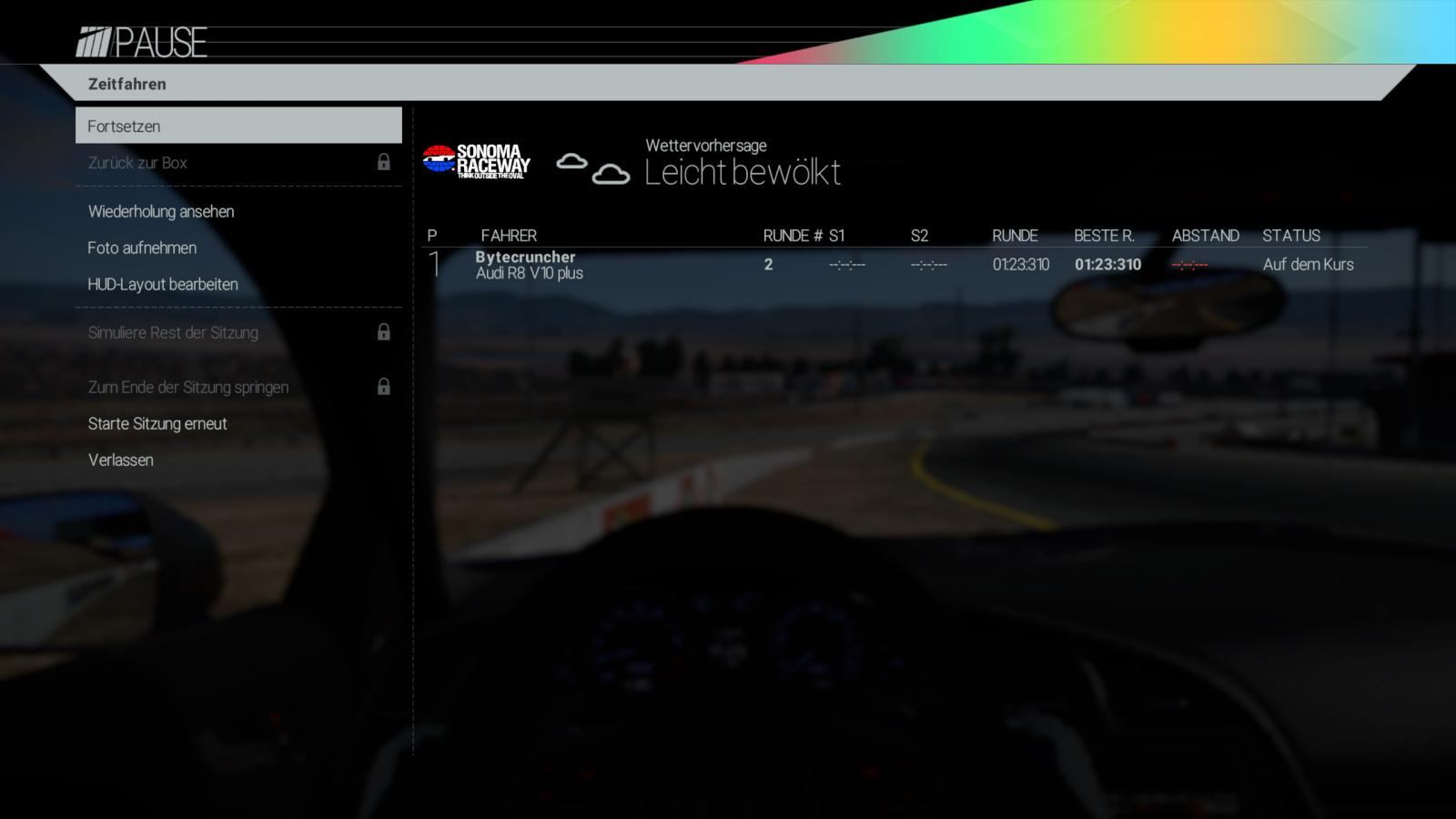The width and height of the screenshot is (1456, 819).
Task: Click the bold best lap time 01:23:310
Action: coord(1107,265)
